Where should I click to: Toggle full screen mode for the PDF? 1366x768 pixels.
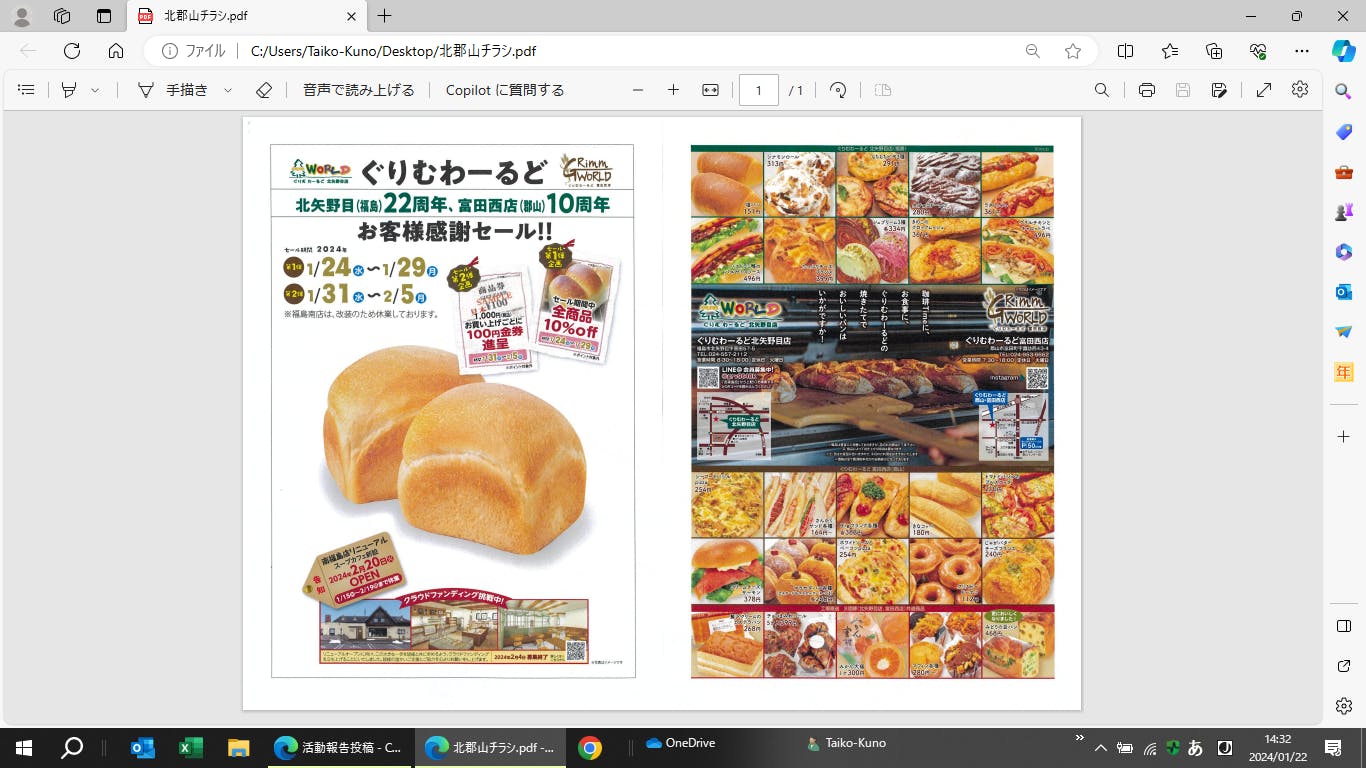pos(1264,90)
